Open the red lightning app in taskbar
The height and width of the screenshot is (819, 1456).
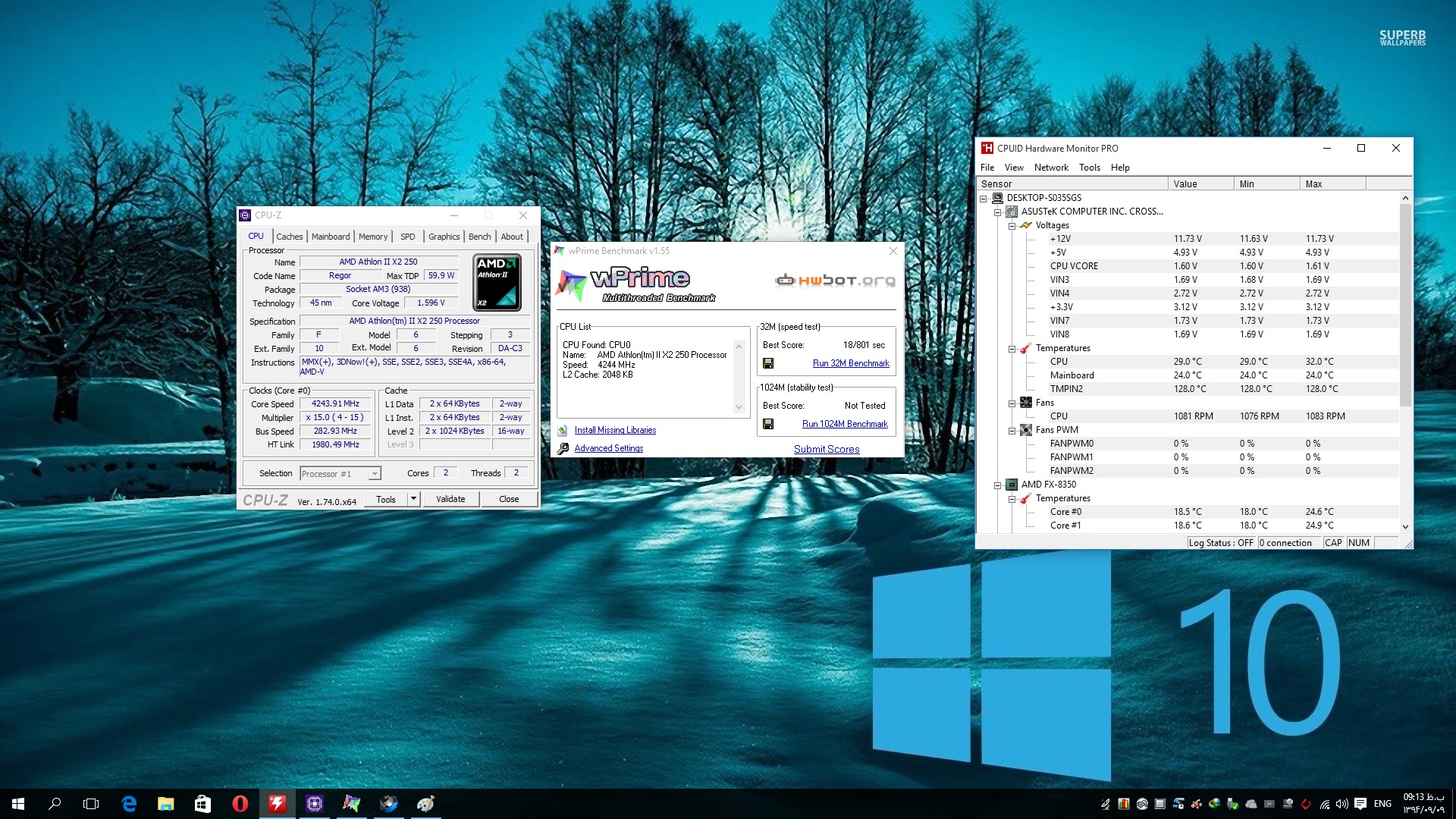point(277,804)
